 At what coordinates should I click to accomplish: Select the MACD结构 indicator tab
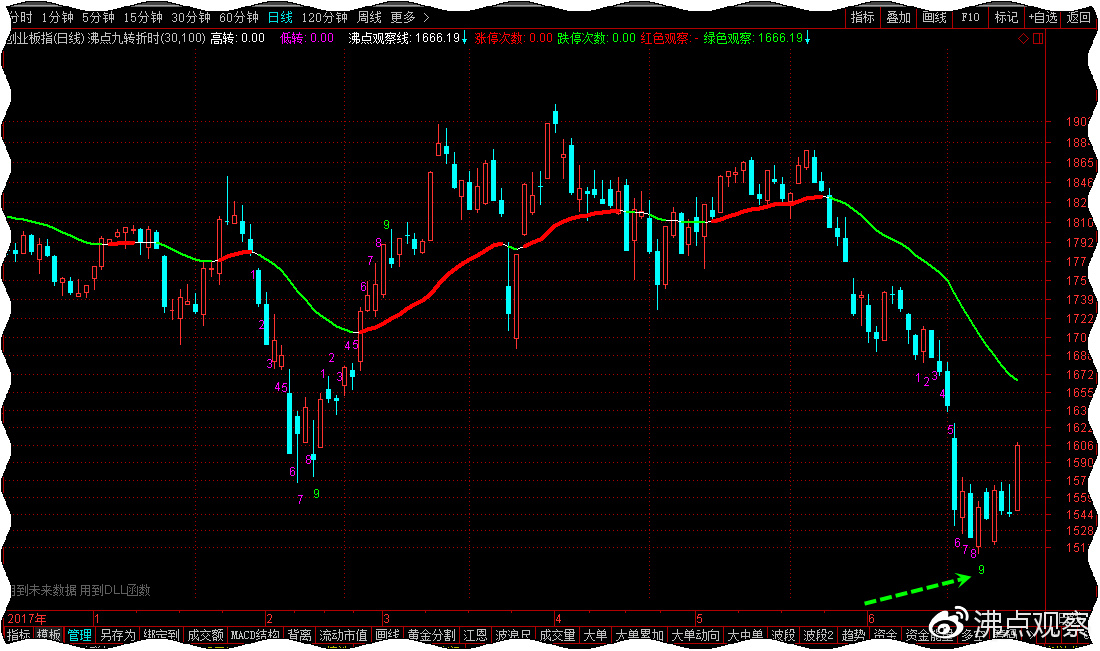click(x=255, y=635)
